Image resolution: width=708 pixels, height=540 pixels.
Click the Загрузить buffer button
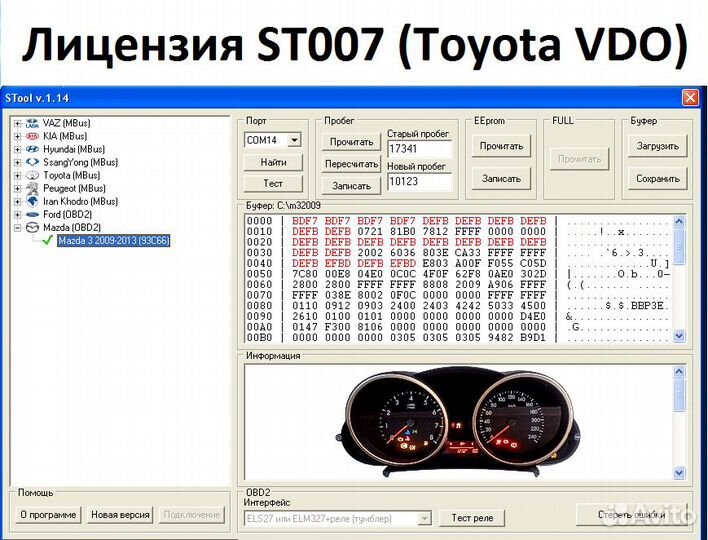(x=657, y=146)
